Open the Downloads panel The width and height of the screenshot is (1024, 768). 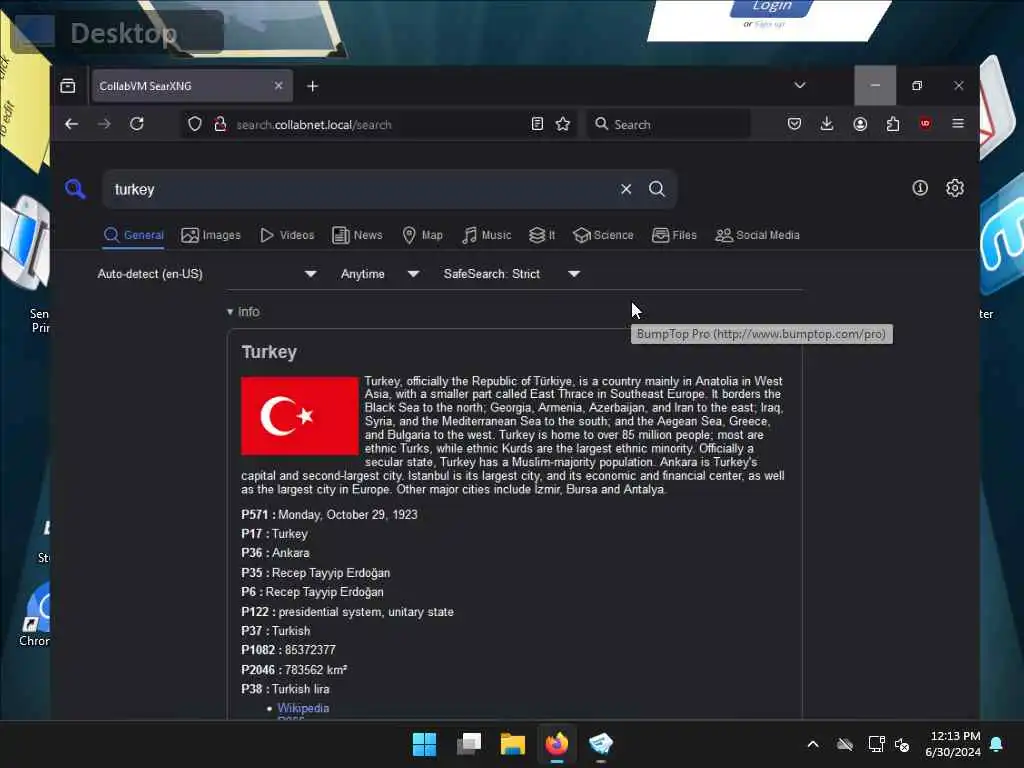point(827,124)
